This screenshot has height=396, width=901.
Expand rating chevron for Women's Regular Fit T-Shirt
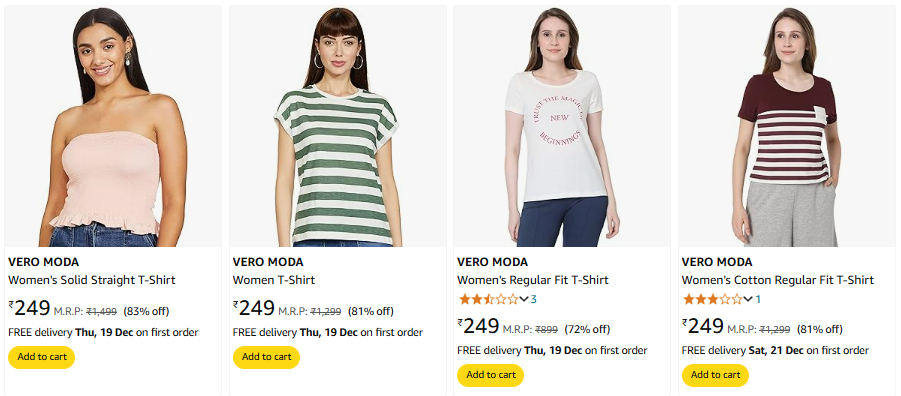pyautogui.click(x=523, y=299)
